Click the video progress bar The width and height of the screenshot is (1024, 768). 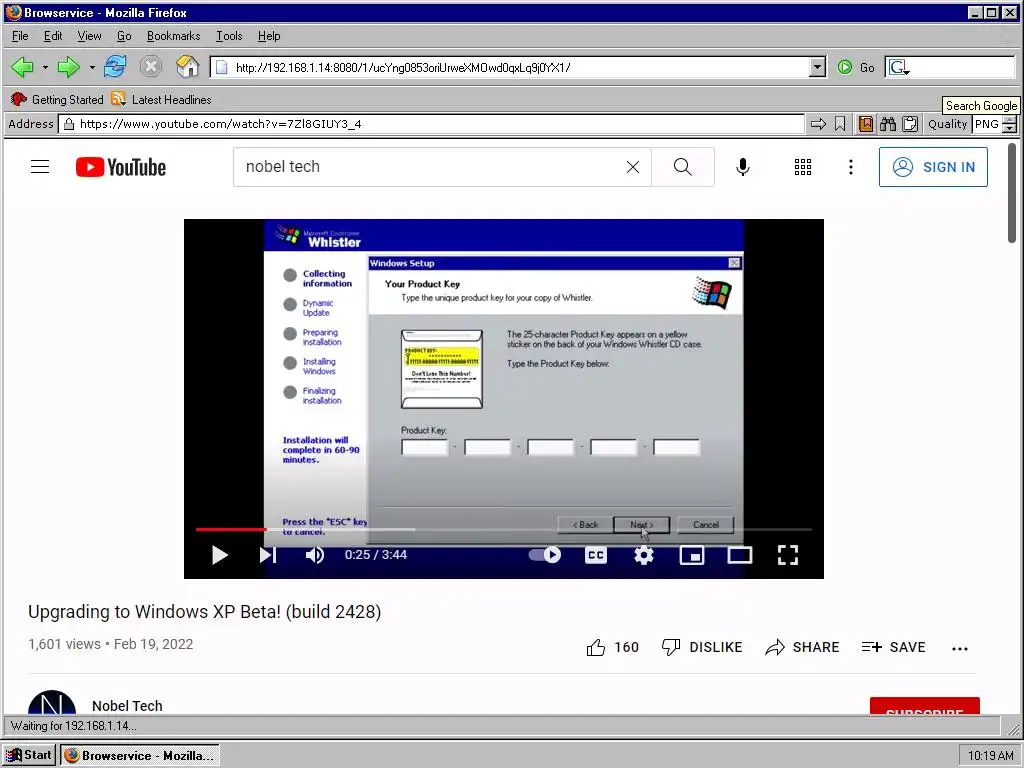pos(504,529)
